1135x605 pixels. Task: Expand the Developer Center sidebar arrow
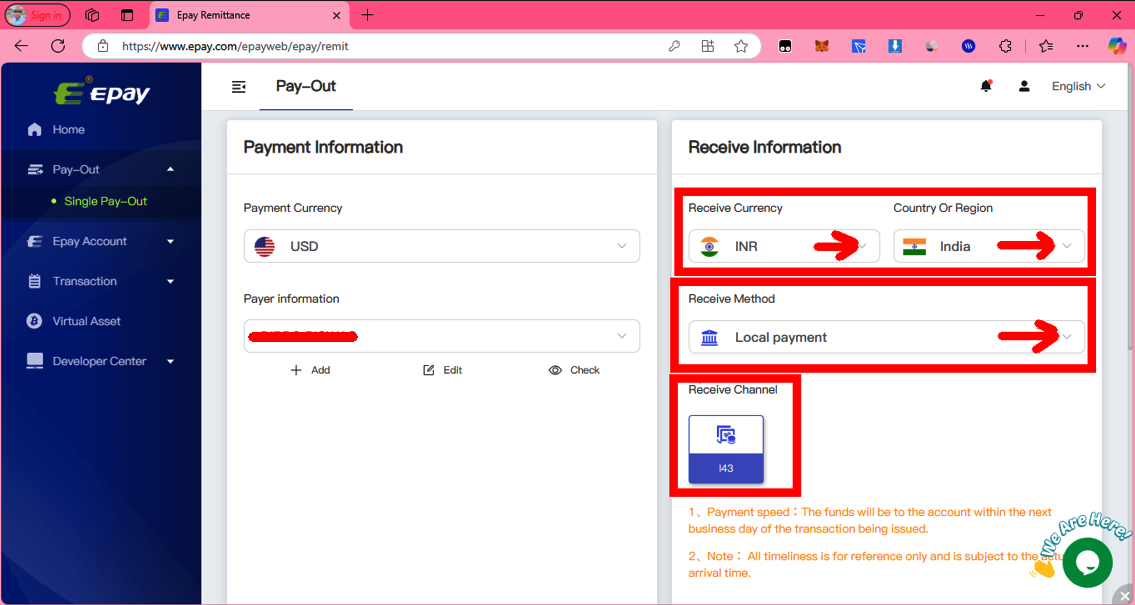click(171, 361)
